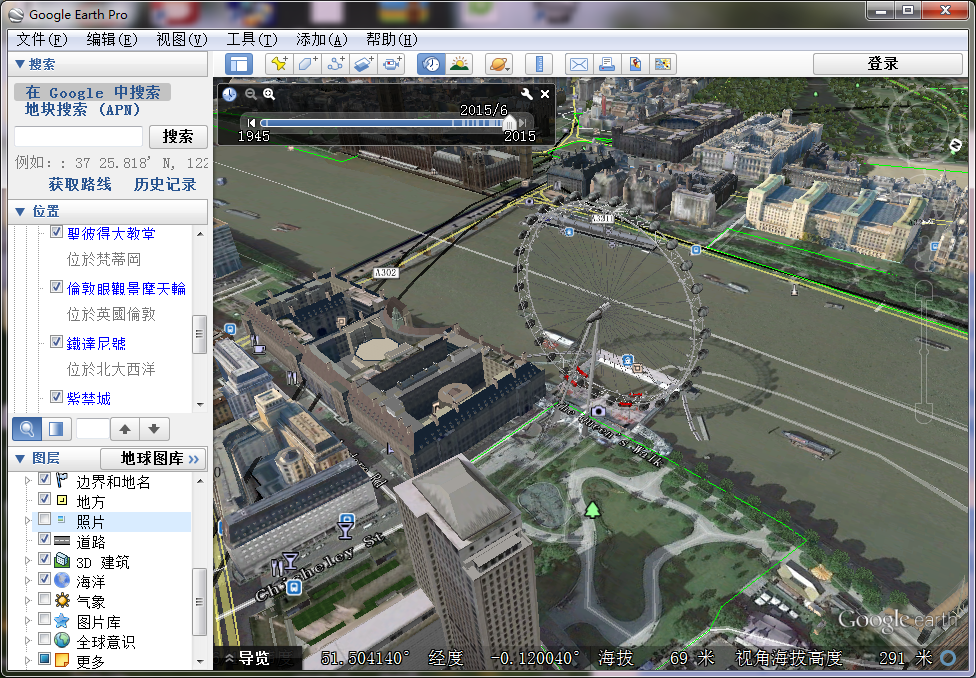Open the 文件(F) menu
976x678 pixels.
(42, 40)
